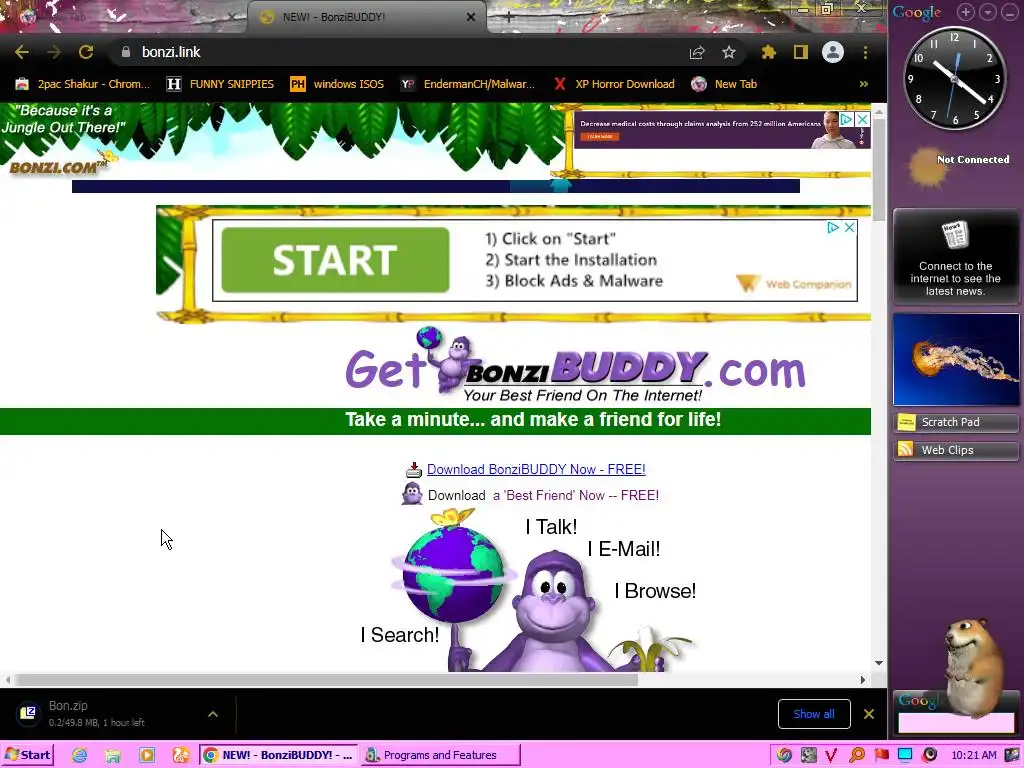Click the horizontal scrollbar thumb
The height and width of the screenshot is (768, 1024).
click(x=326, y=680)
